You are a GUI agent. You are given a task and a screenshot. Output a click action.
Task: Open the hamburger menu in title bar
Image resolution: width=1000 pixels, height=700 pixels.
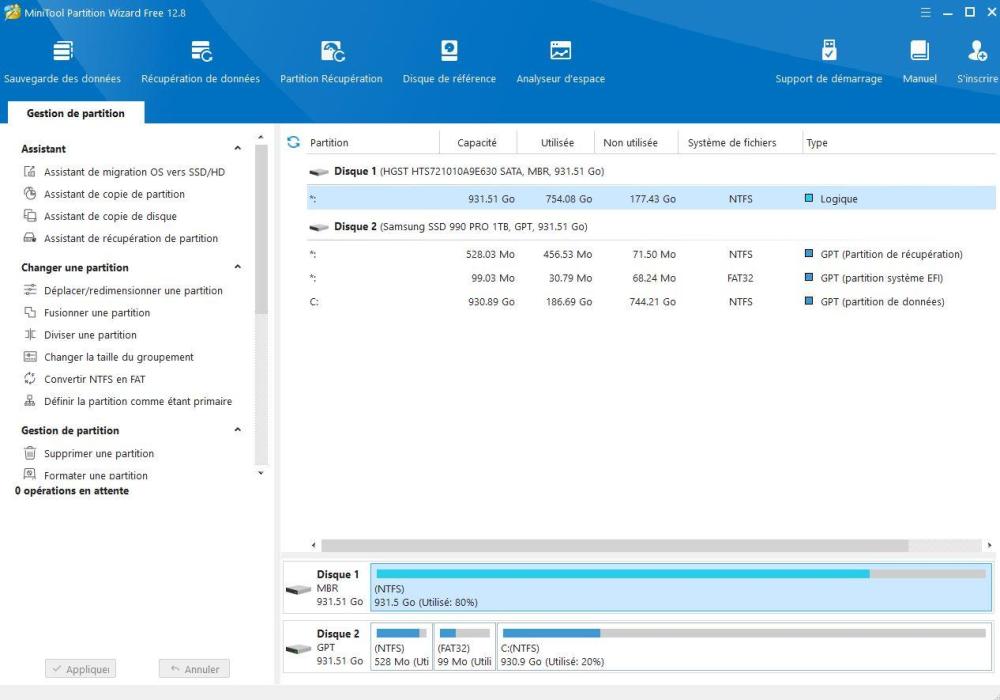coord(925,13)
